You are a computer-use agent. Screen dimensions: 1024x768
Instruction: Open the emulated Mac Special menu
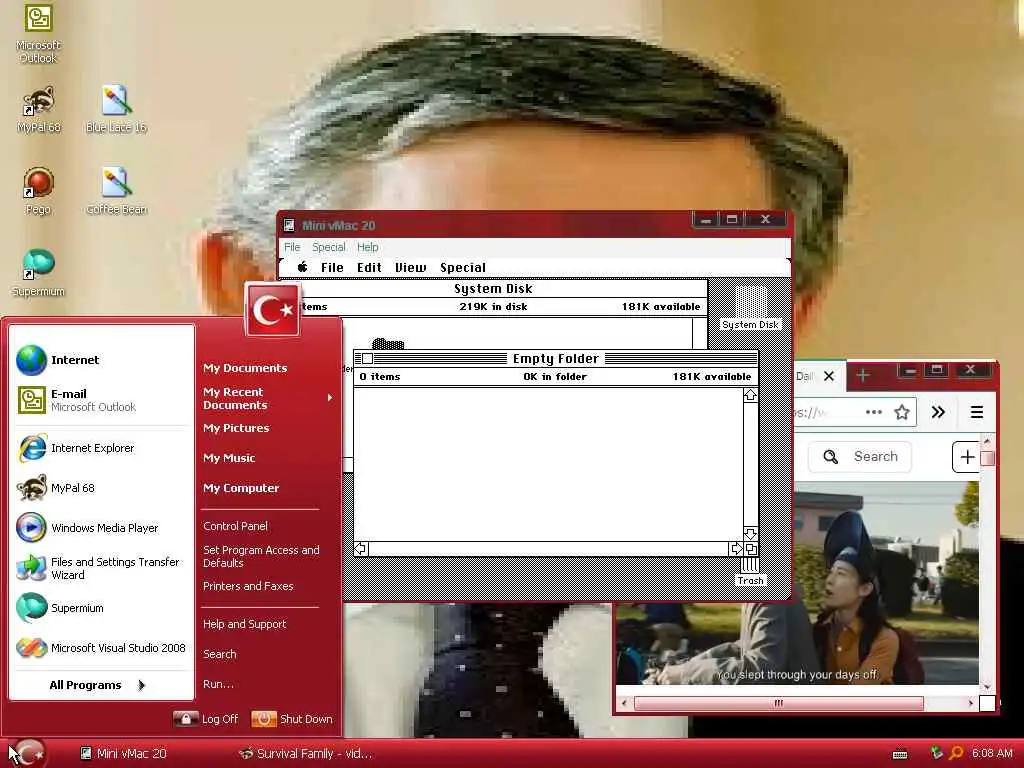(x=462, y=267)
